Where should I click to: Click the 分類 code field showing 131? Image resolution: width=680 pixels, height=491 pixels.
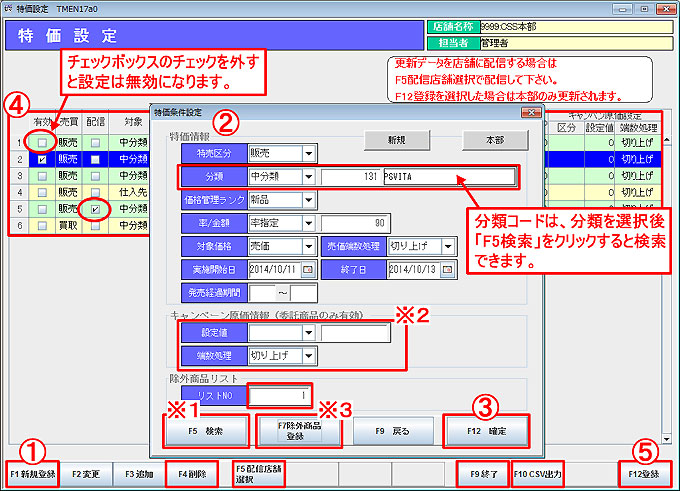coord(350,177)
